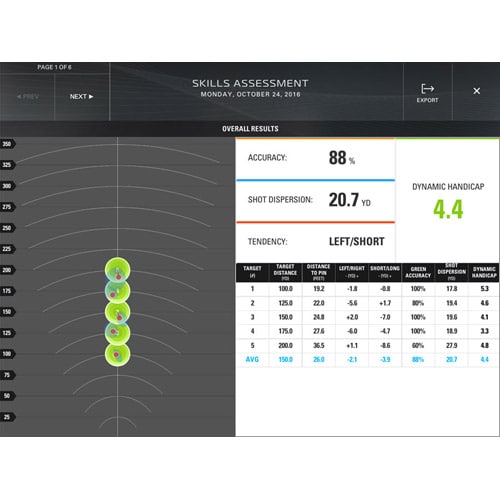500x500 pixels.
Task: Select the 150 yard target circle
Action: tap(118, 312)
